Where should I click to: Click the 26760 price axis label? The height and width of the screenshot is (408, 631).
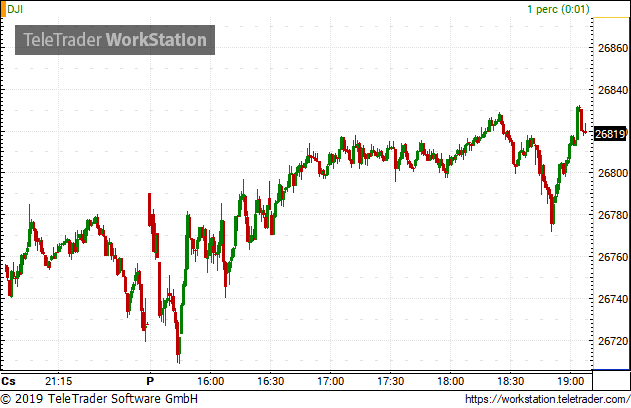pyautogui.click(x=613, y=257)
